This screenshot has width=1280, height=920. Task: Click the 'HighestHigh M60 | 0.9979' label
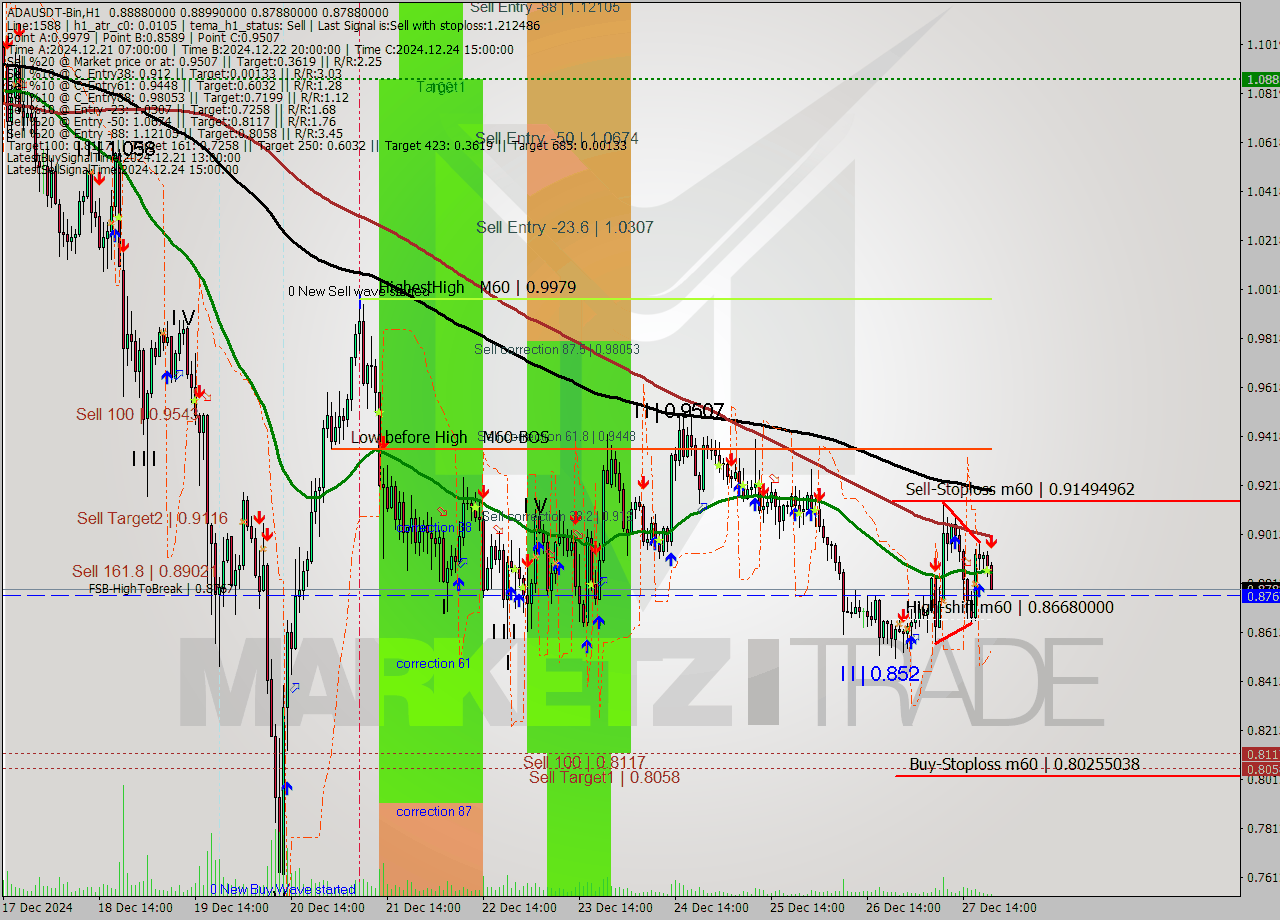tap(478, 288)
